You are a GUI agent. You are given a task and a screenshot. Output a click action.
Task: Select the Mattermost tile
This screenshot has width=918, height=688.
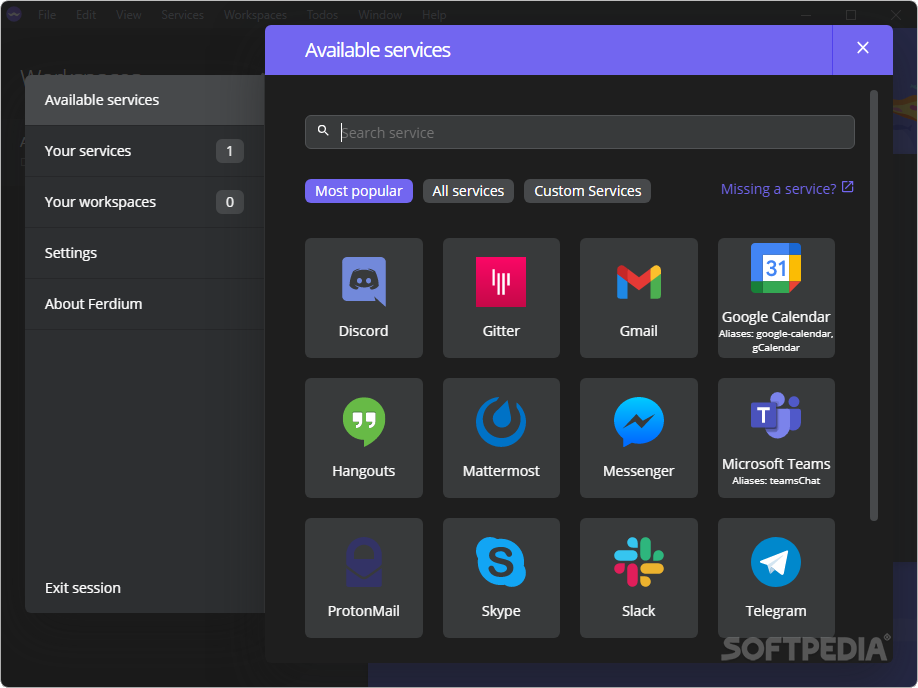pos(500,437)
